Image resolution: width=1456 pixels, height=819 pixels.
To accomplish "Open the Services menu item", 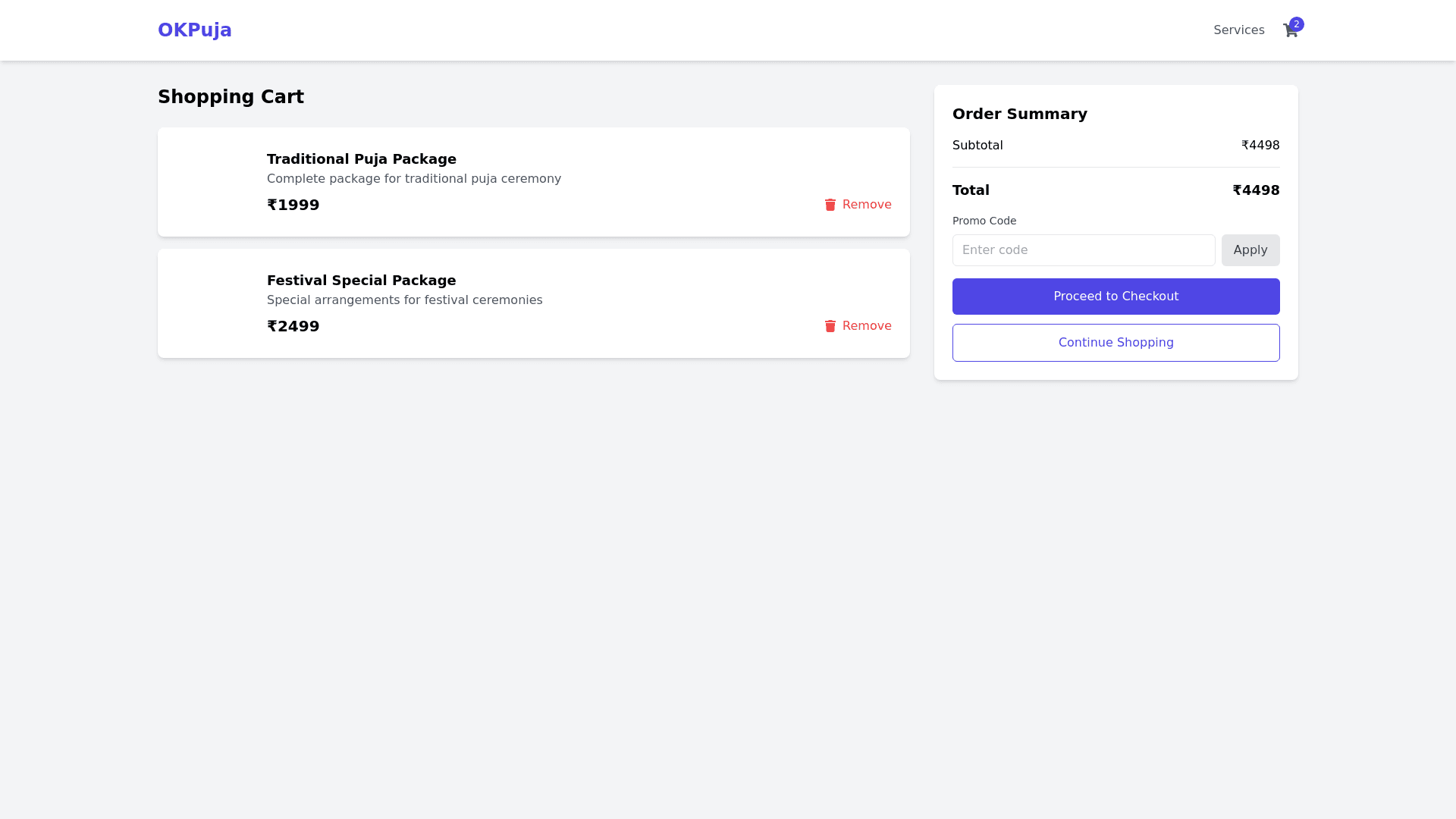I will [x=1238, y=30].
